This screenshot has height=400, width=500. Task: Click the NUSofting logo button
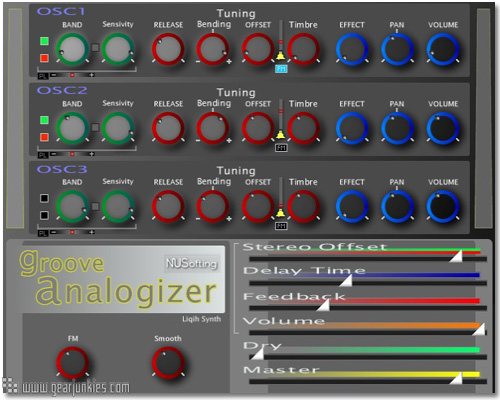pos(192,264)
